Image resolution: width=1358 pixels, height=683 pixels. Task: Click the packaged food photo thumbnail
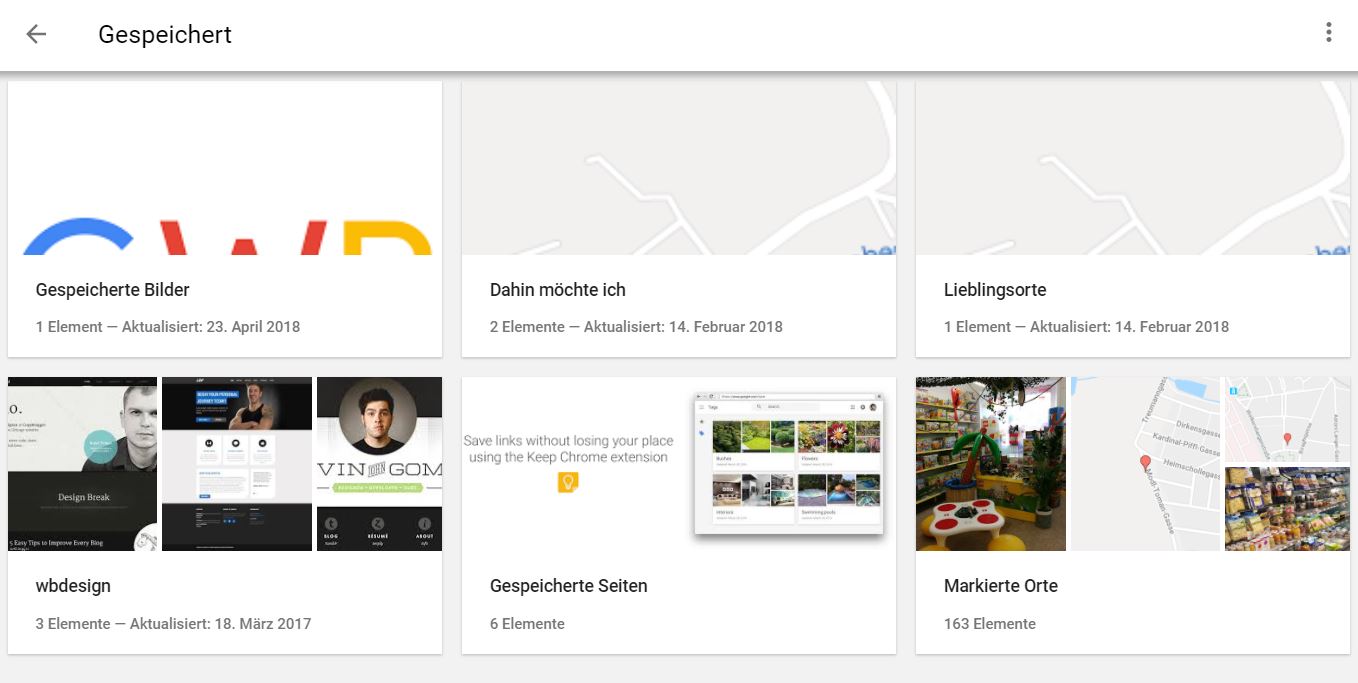[1287, 510]
